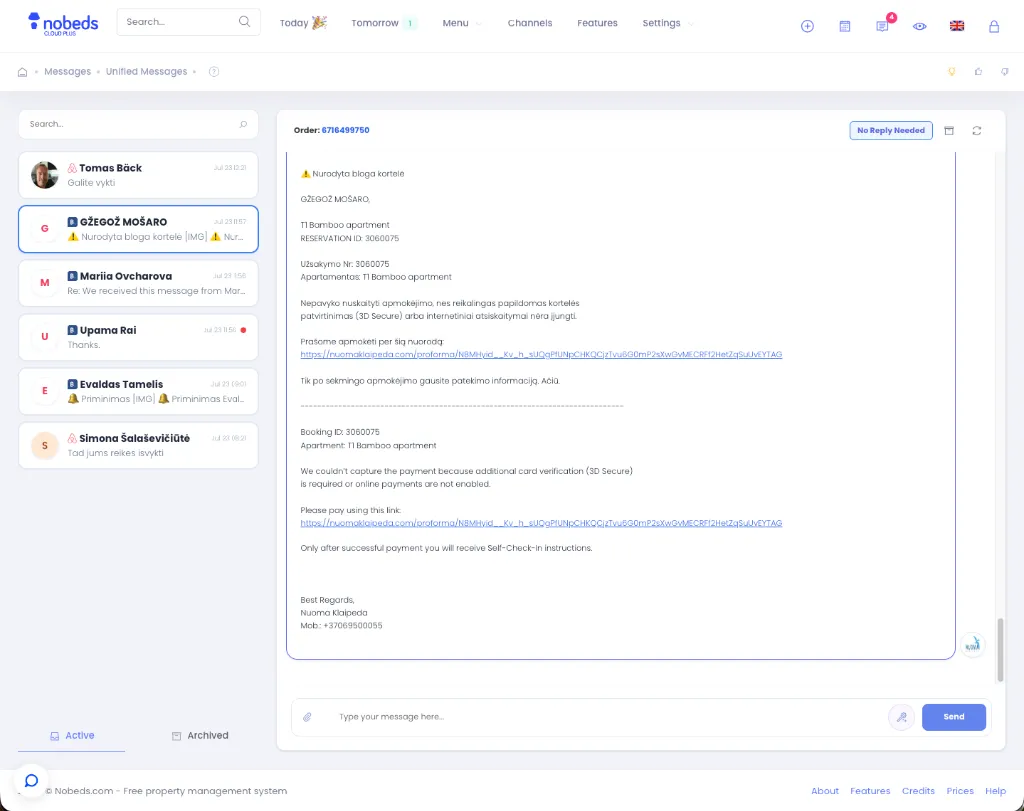
Task: Open the Help footer link
Action: [x=995, y=791]
